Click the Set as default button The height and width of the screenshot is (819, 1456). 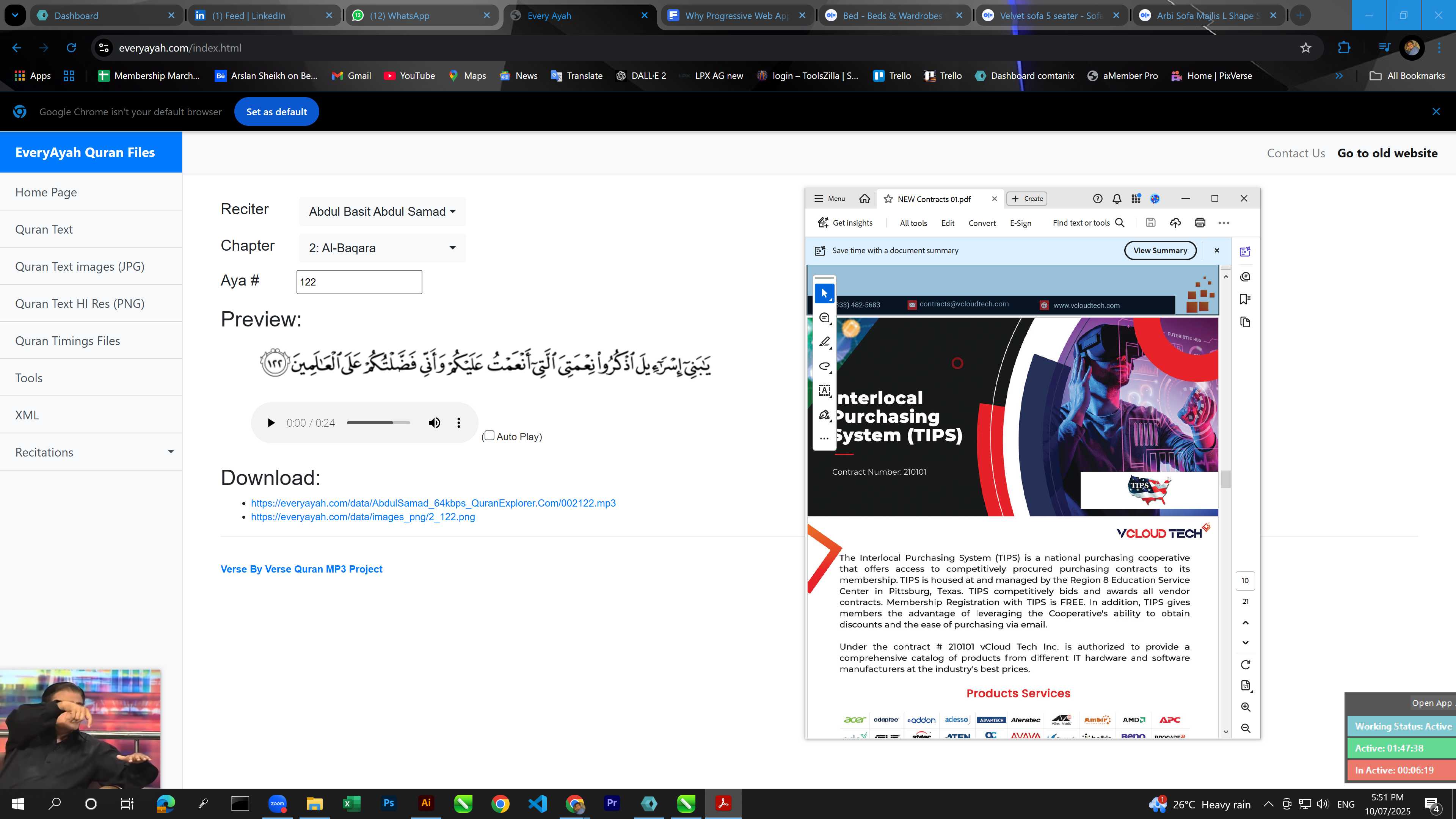tap(276, 112)
